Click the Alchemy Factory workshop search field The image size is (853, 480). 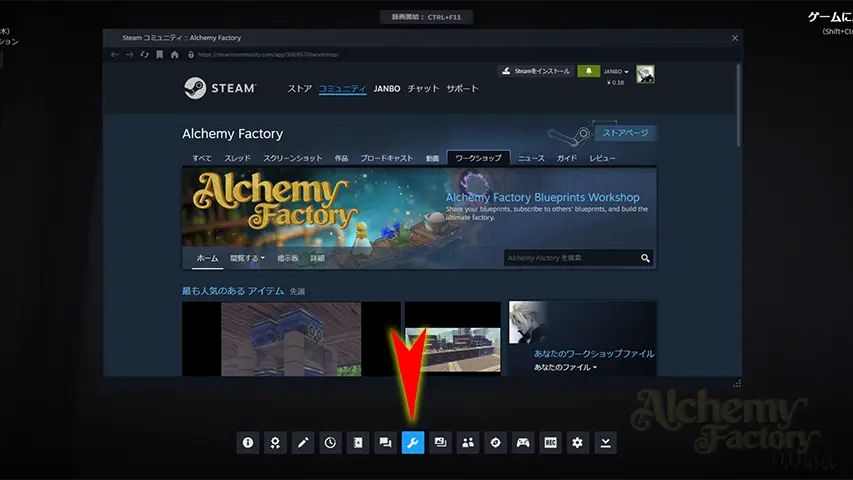click(x=570, y=258)
